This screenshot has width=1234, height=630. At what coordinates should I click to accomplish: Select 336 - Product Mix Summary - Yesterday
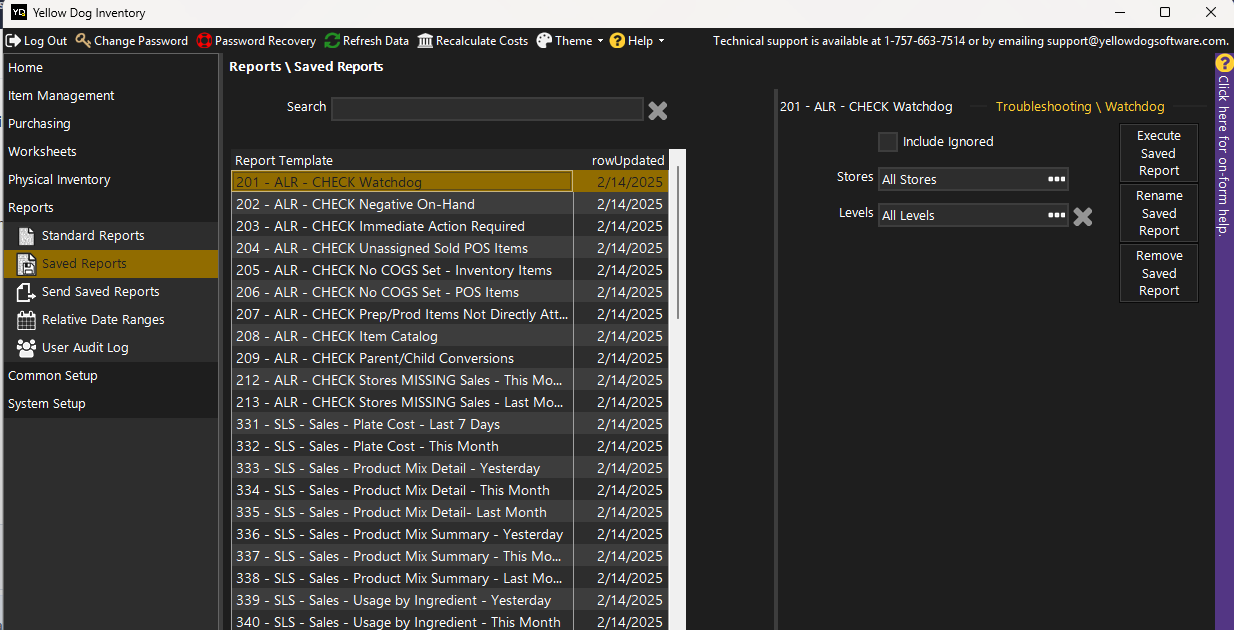[449, 534]
